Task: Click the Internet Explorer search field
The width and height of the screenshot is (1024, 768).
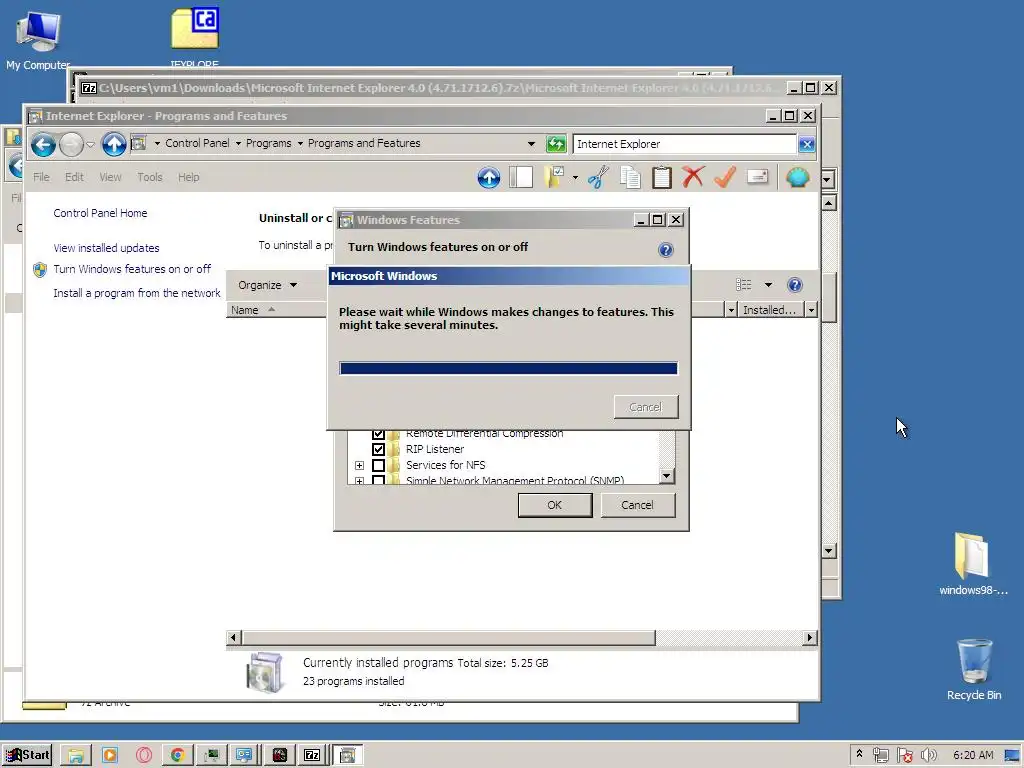Action: pos(684,144)
